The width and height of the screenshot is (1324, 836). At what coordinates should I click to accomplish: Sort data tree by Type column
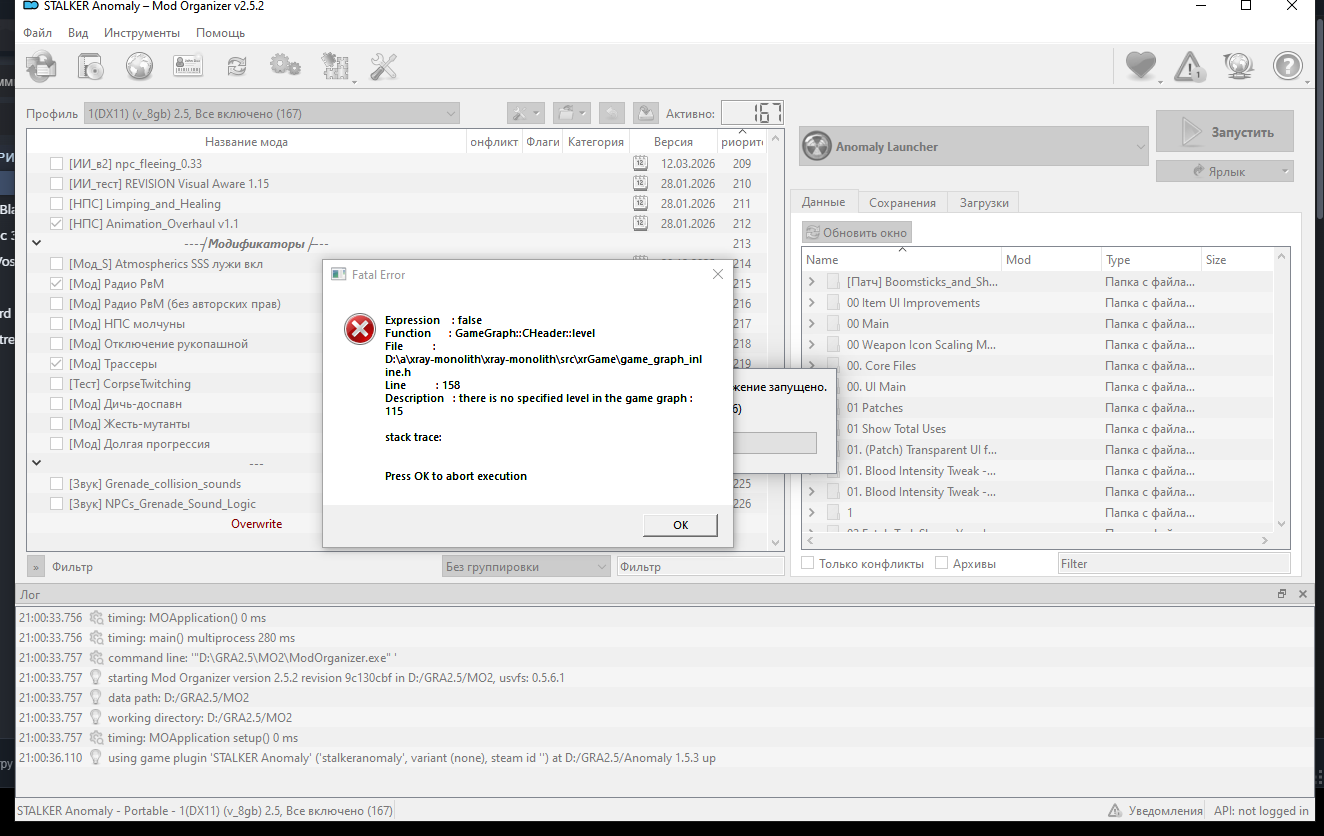(1150, 259)
